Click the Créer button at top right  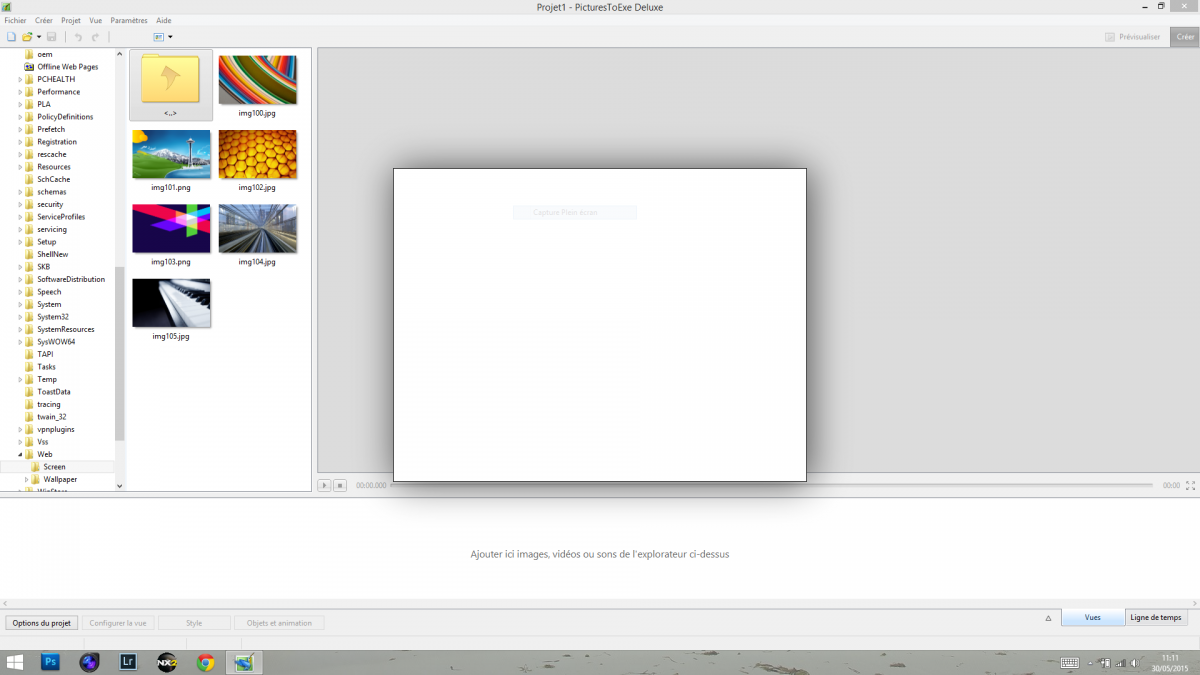(1184, 37)
